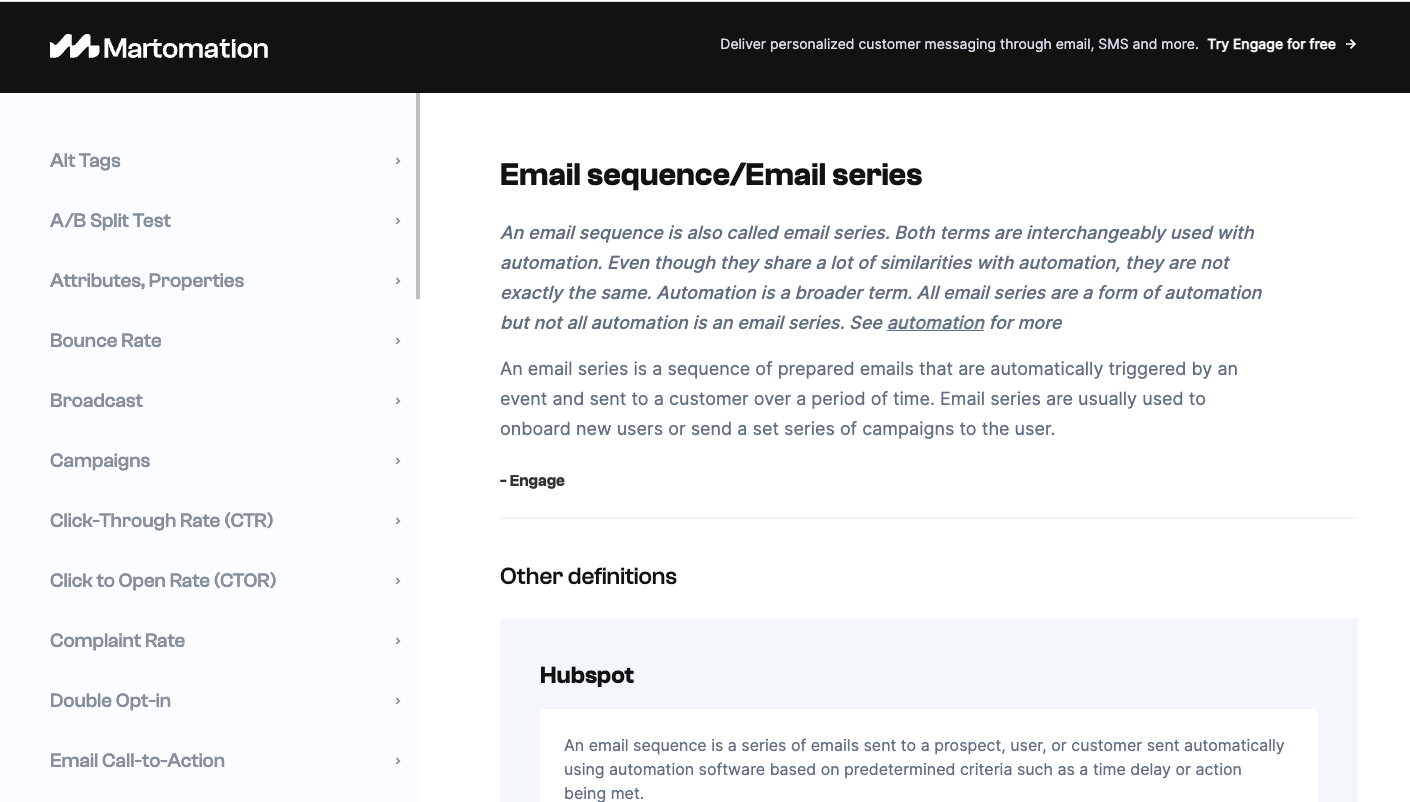Follow the automation link in the intro
The width and height of the screenshot is (1410, 802).
(x=936, y=322)
